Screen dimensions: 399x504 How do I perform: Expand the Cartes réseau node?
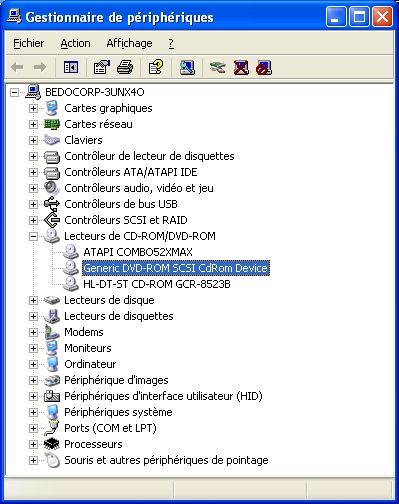[x=33, y=124]
